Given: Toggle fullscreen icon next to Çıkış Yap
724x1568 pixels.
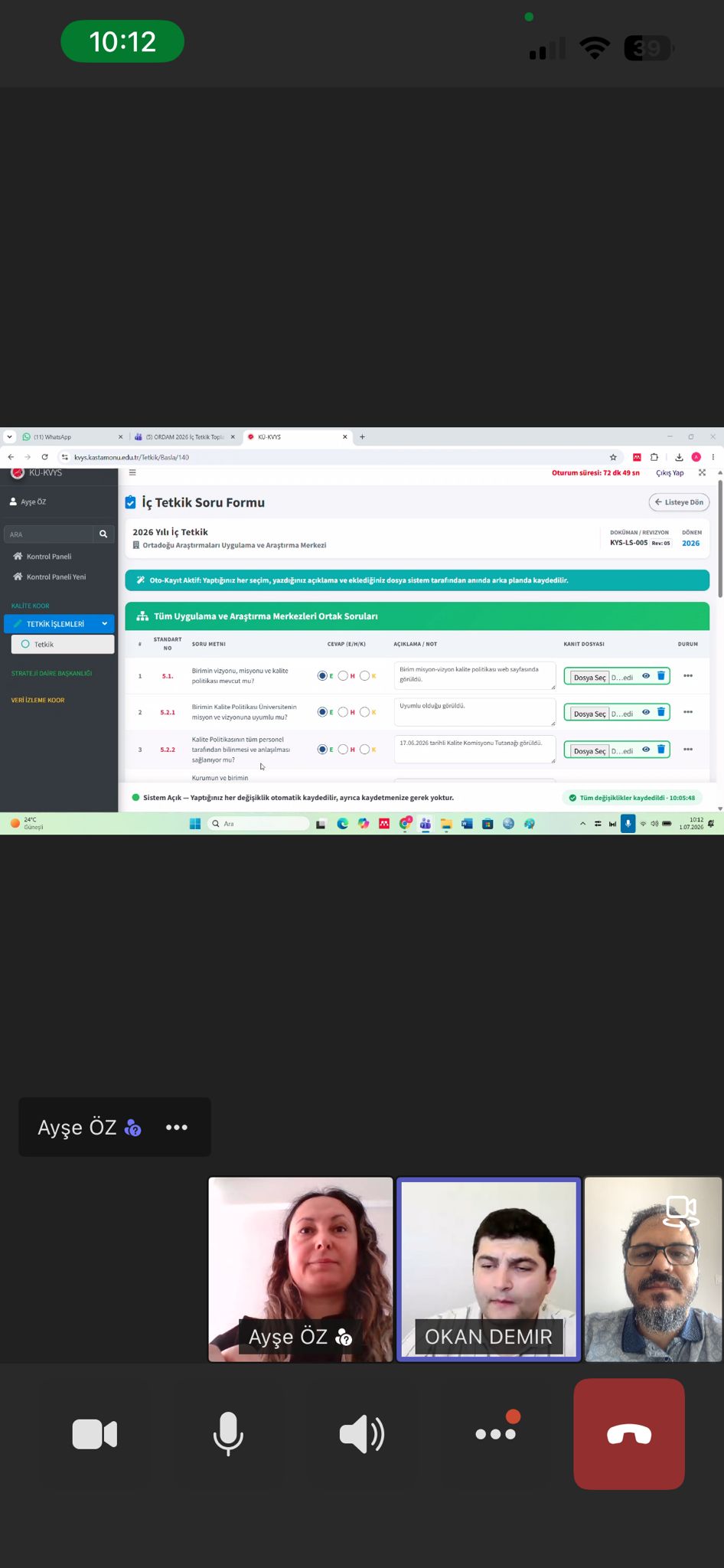Looking at the screenshot, I should point(703,473).
